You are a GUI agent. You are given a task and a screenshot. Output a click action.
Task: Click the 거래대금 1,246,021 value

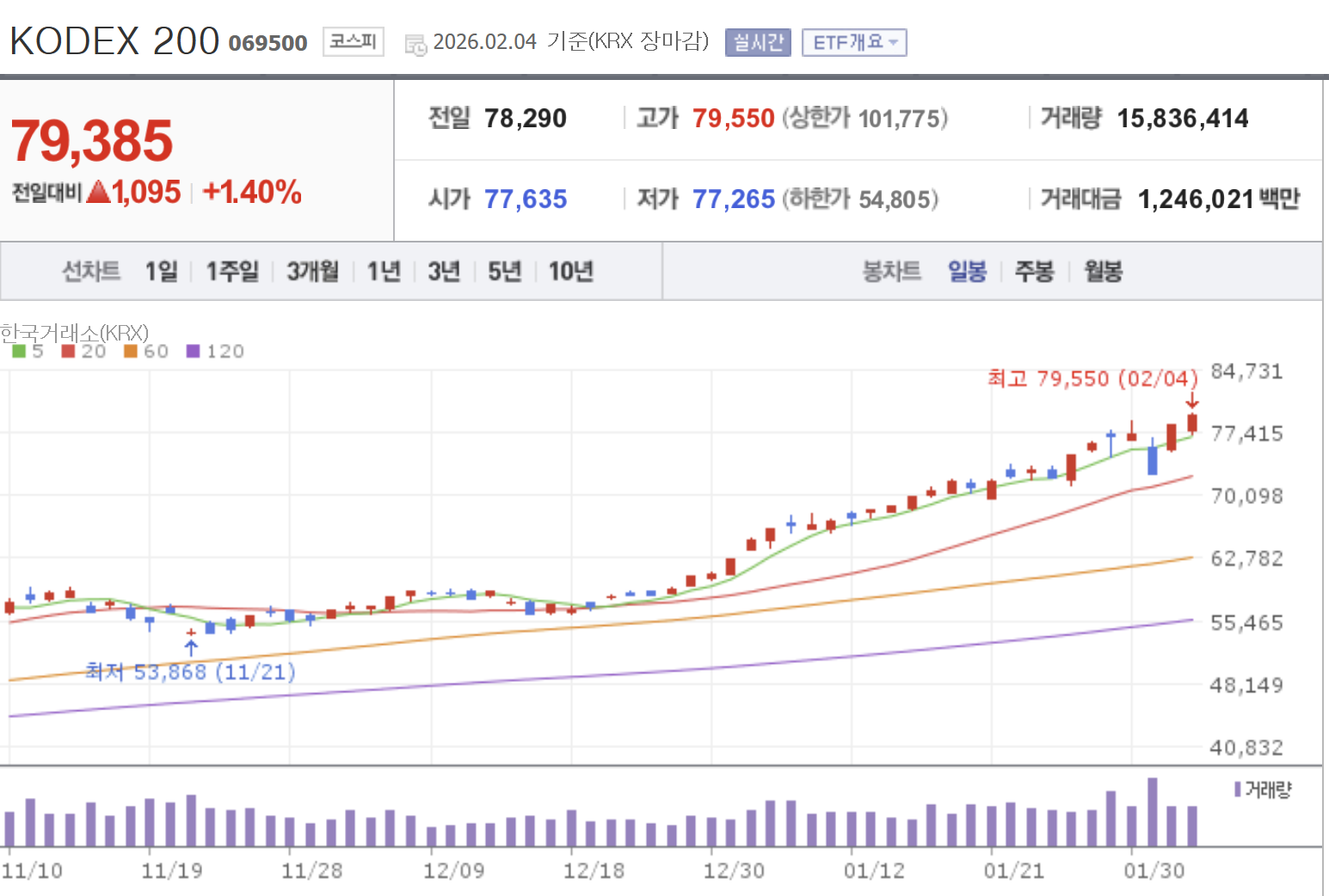click(1196, 199)
